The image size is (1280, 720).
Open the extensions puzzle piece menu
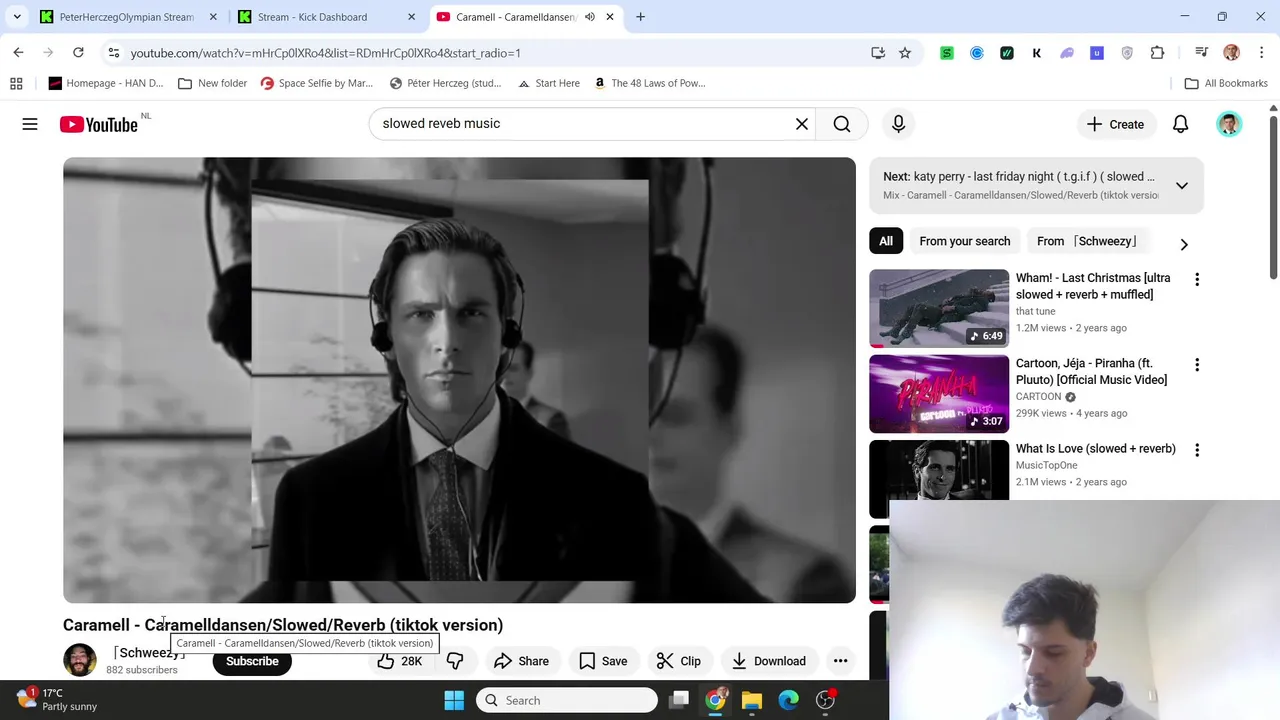click(1158, 53)
